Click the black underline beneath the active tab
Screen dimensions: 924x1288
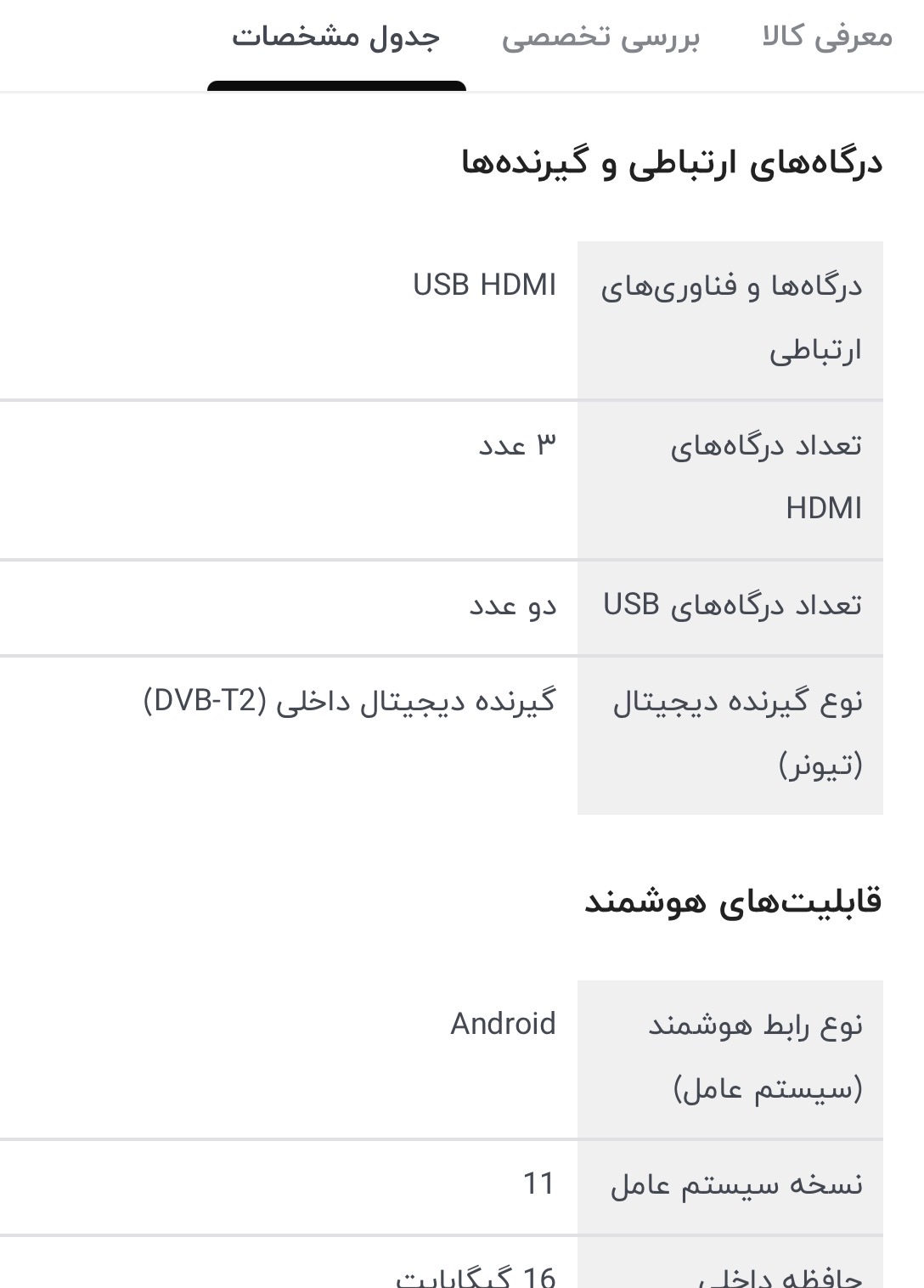[336, 86]
